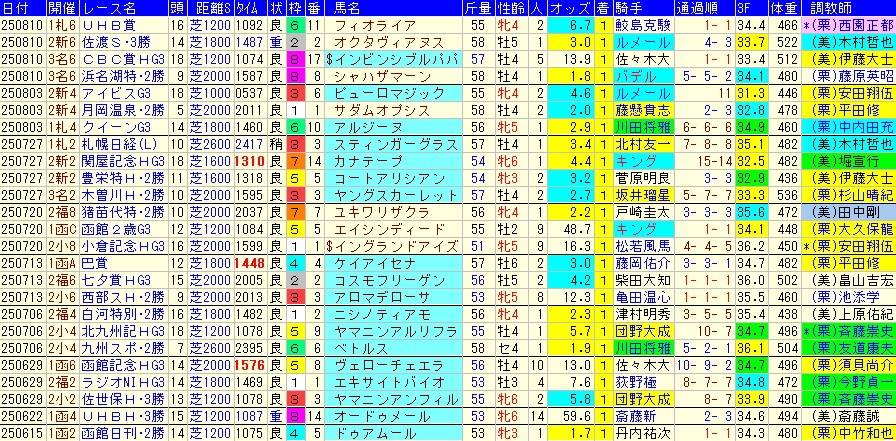Click white frame 1 cell in 月岡温泉 row

296,109
